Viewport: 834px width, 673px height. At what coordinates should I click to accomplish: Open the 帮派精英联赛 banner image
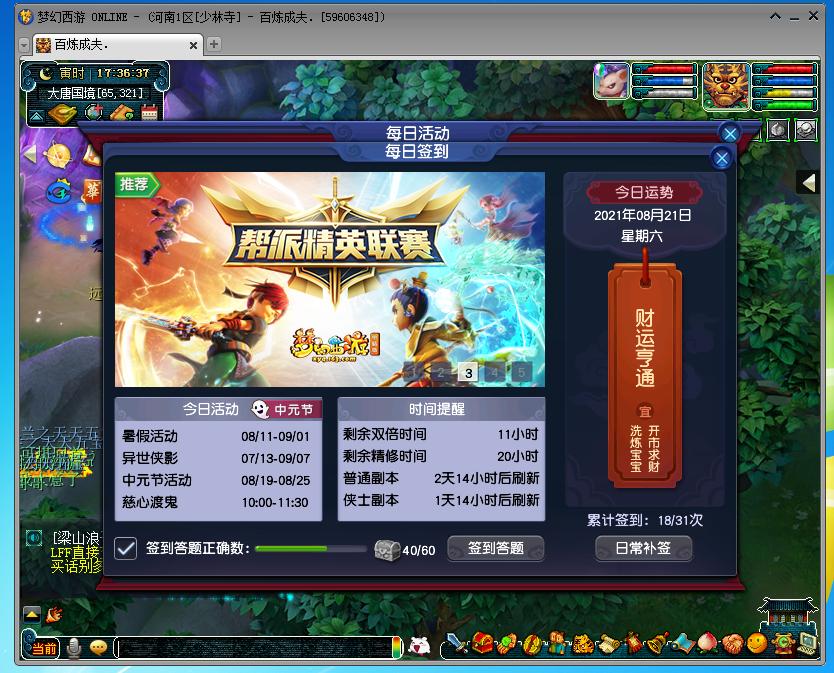point(330,279)
